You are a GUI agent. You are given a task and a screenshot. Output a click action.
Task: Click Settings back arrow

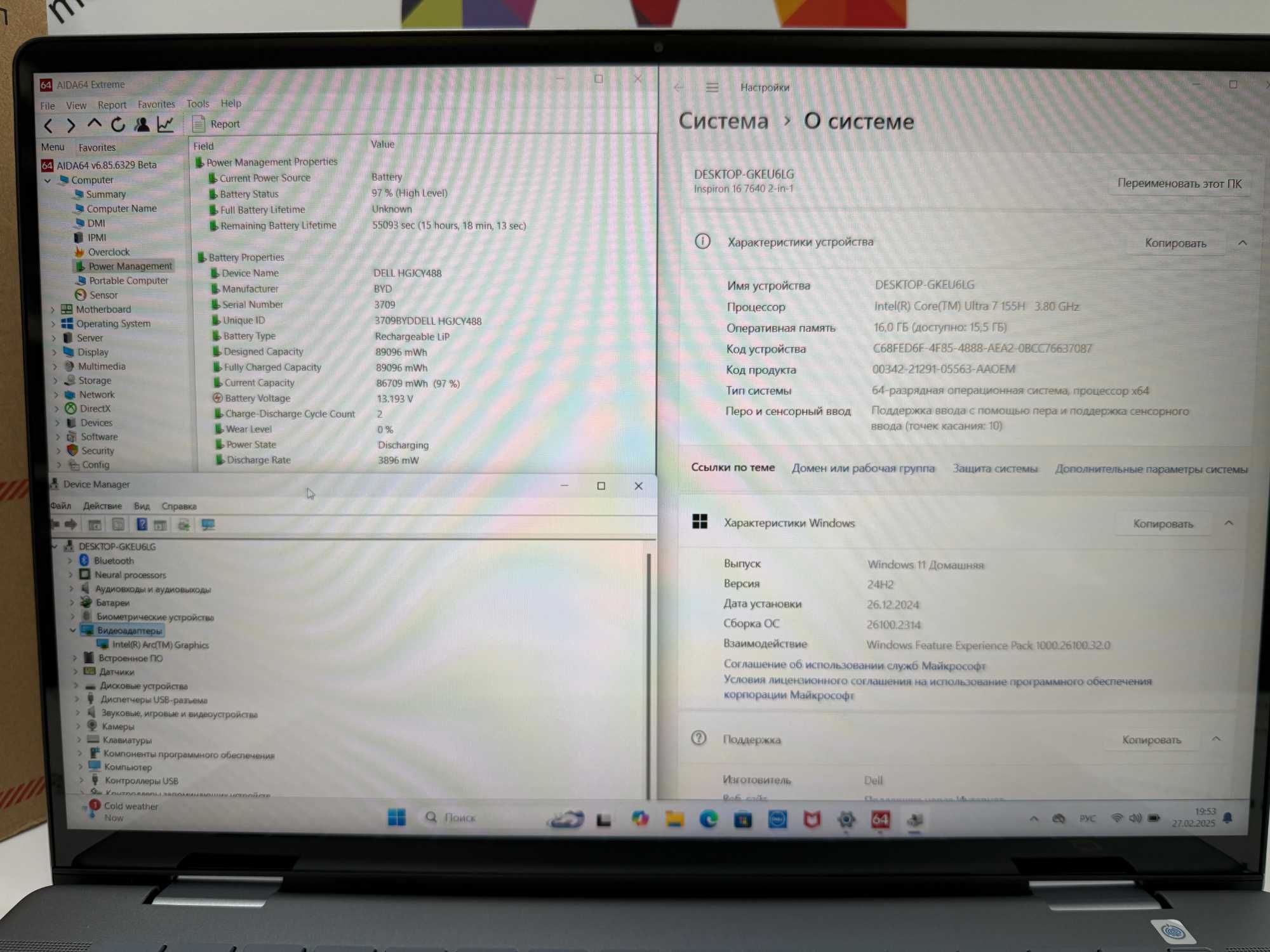tap(678, 88)
